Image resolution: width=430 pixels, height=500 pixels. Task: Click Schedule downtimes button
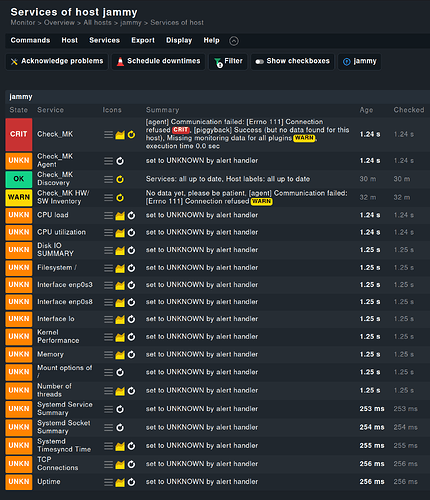[x=158, y=62]
